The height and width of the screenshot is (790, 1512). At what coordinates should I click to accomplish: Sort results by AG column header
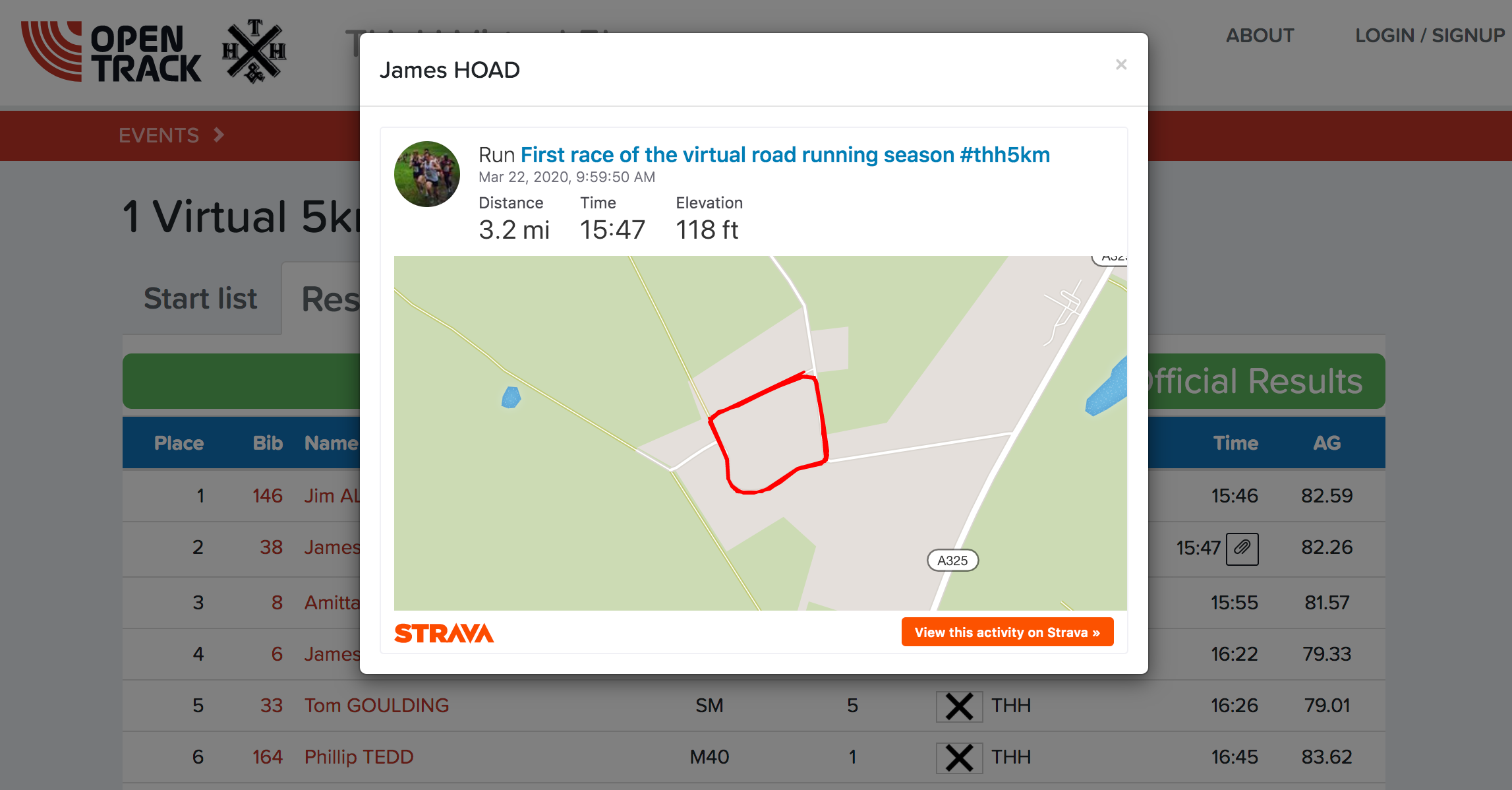click(x=1326, y=443)
